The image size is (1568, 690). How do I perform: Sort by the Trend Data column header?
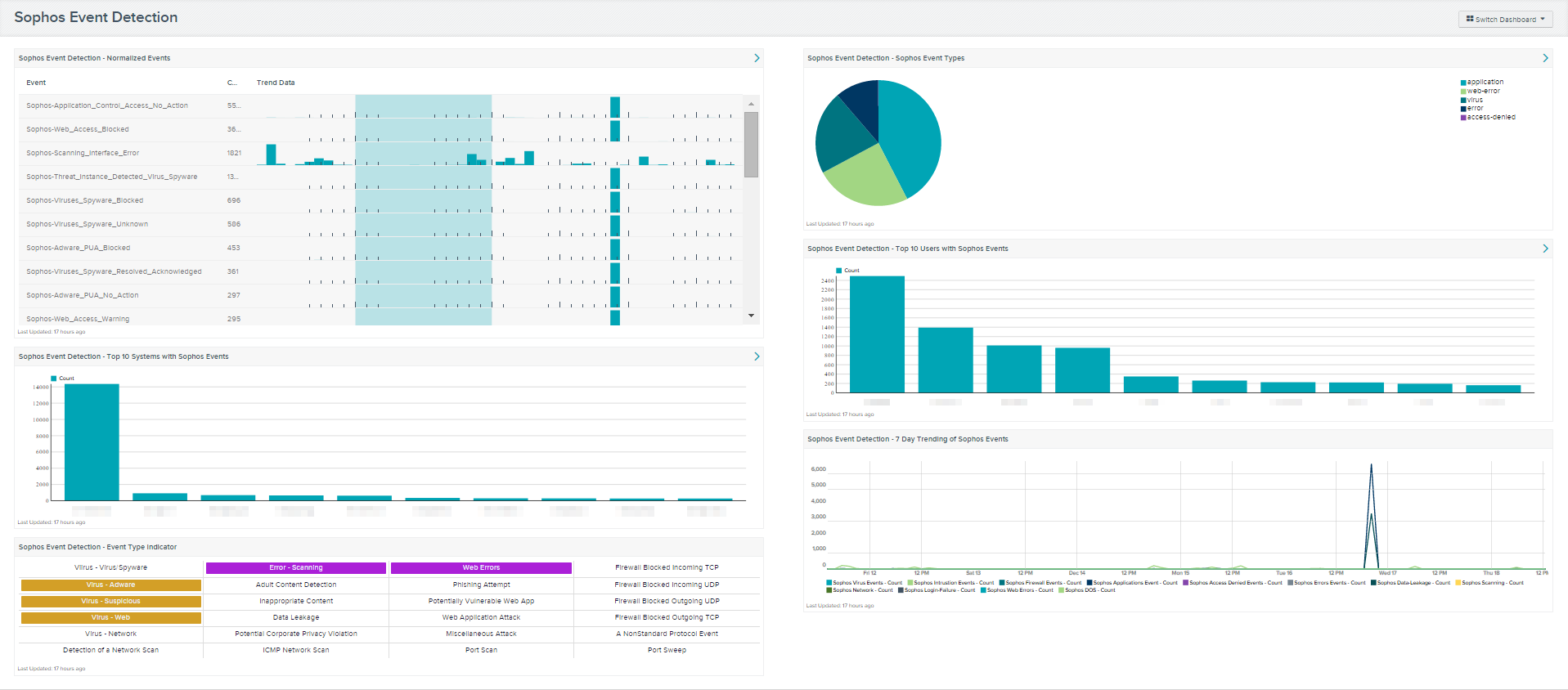pos(276,83)
